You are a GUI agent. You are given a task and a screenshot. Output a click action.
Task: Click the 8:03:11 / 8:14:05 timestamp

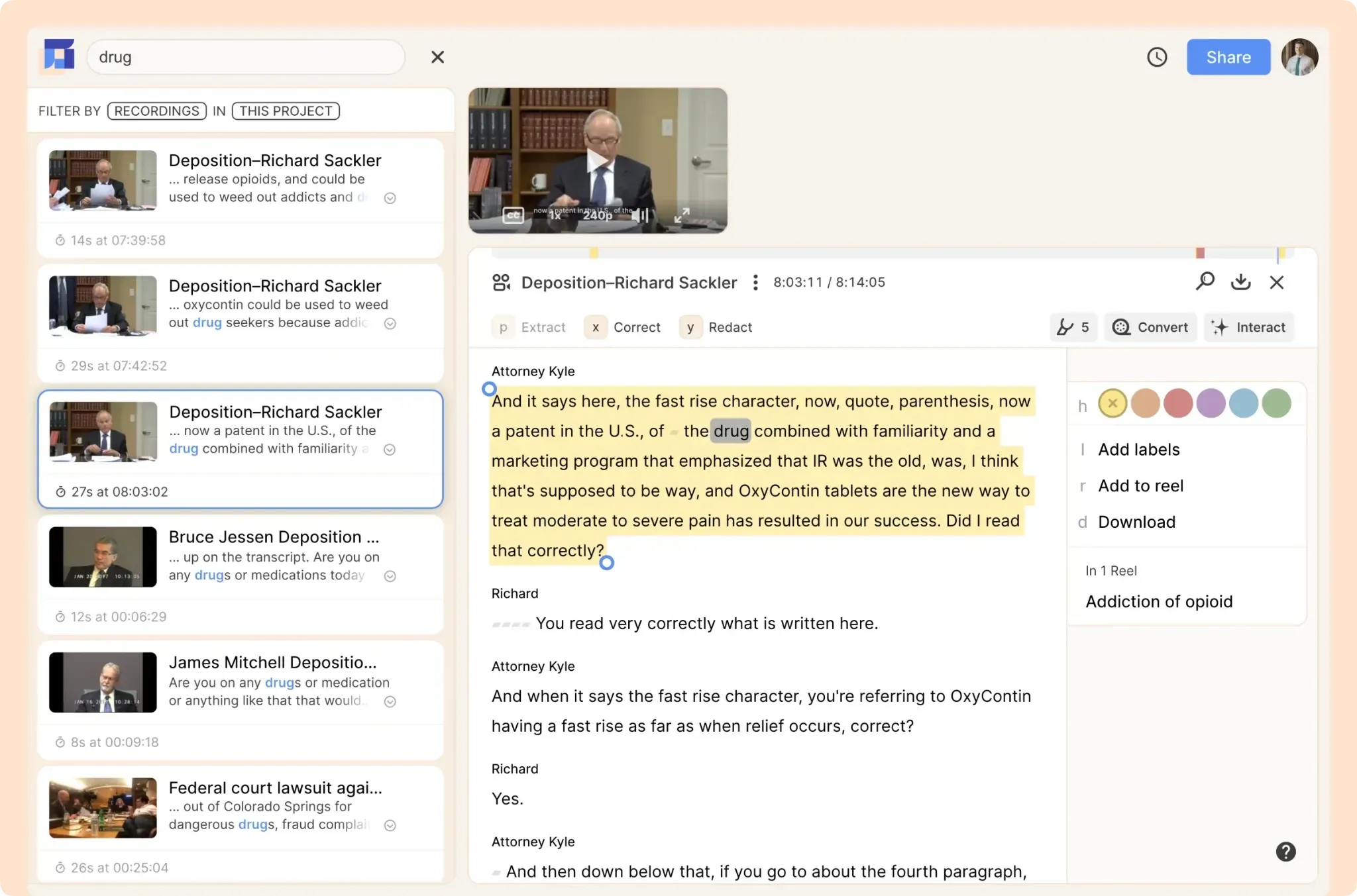[829, 283]
